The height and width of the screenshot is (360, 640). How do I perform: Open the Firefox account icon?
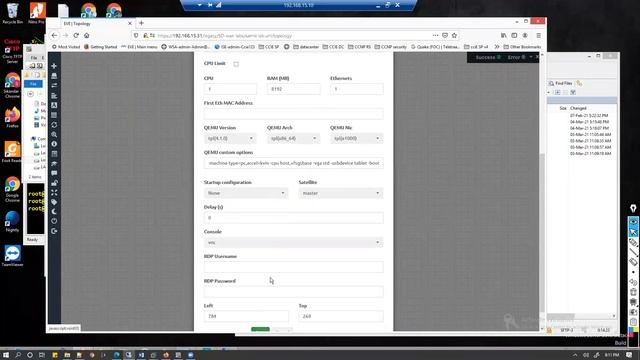point(525,36)
